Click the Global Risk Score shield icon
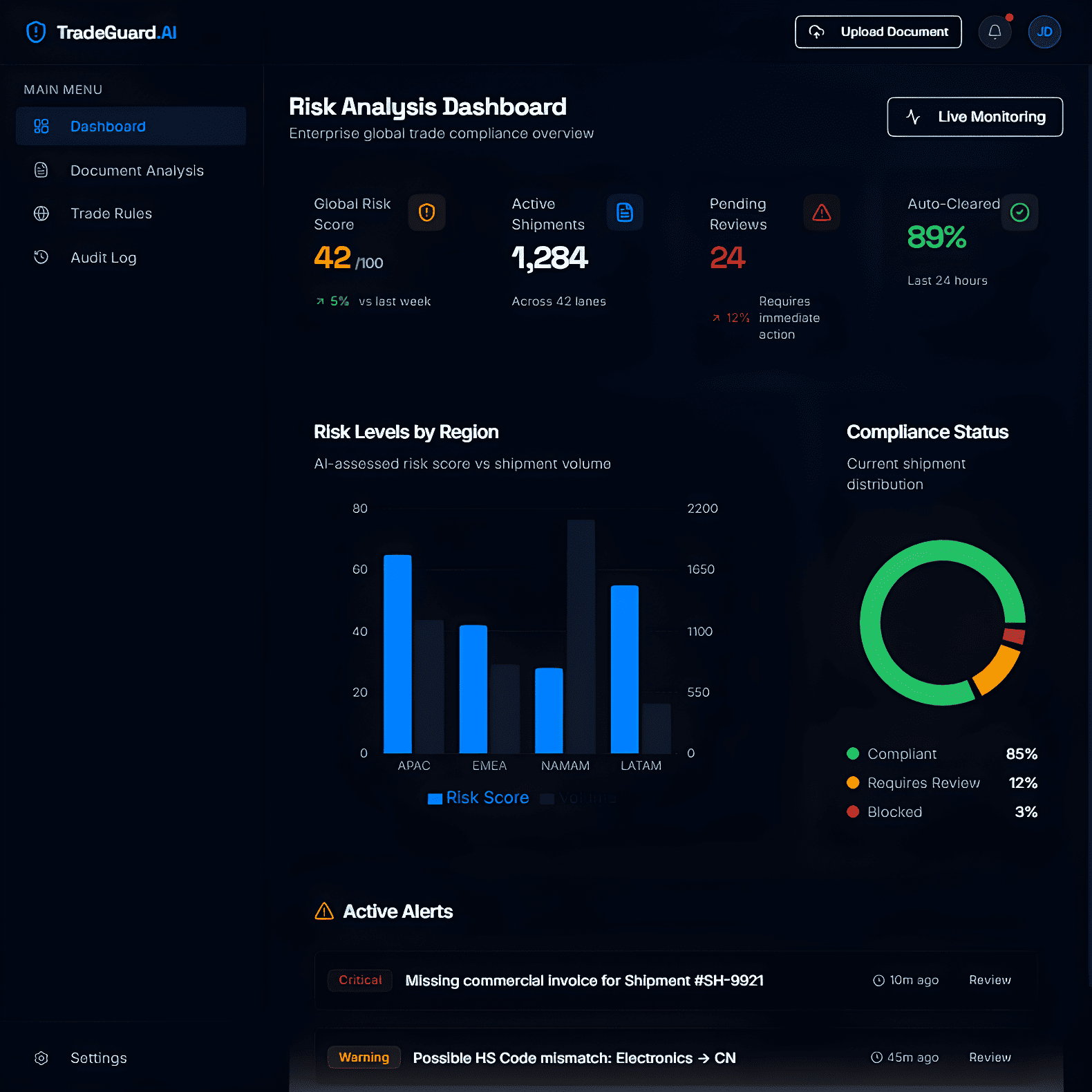This screenshot has width=1092, height=1092. click(426, 212)
